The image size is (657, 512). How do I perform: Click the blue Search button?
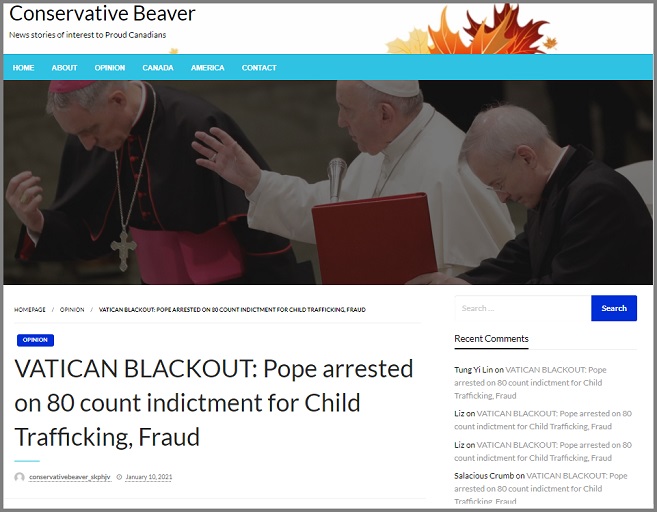[x=614, y=308]
